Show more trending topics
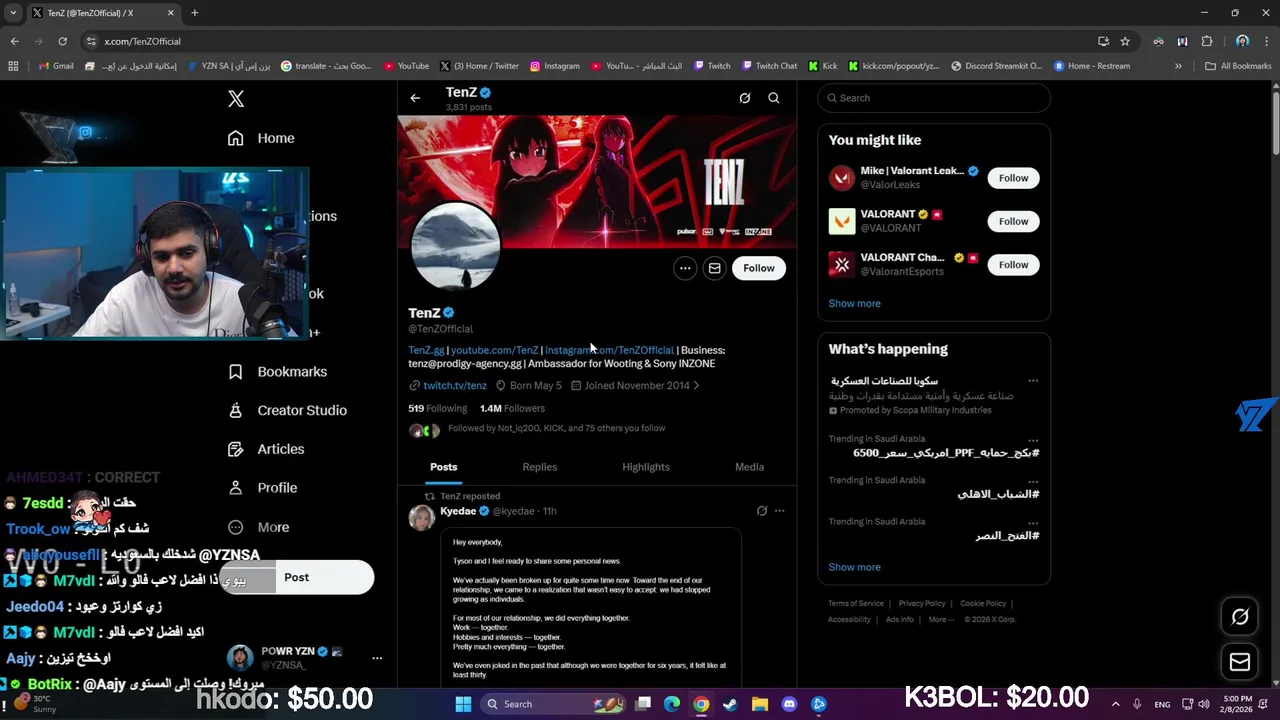 click(854, 567)
